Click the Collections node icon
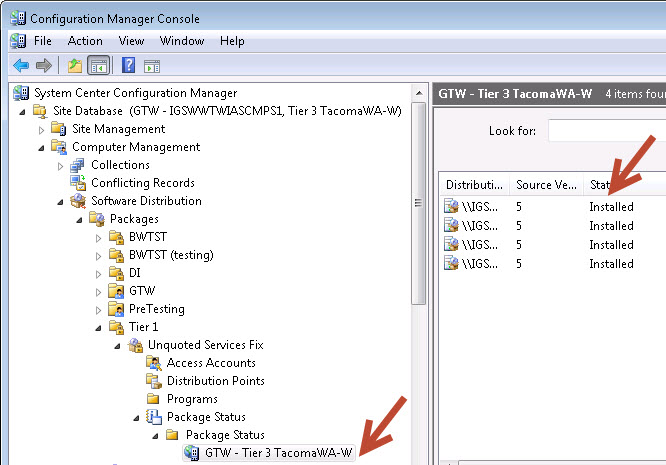This screenshot has width=666, height=465. [77, 165]
